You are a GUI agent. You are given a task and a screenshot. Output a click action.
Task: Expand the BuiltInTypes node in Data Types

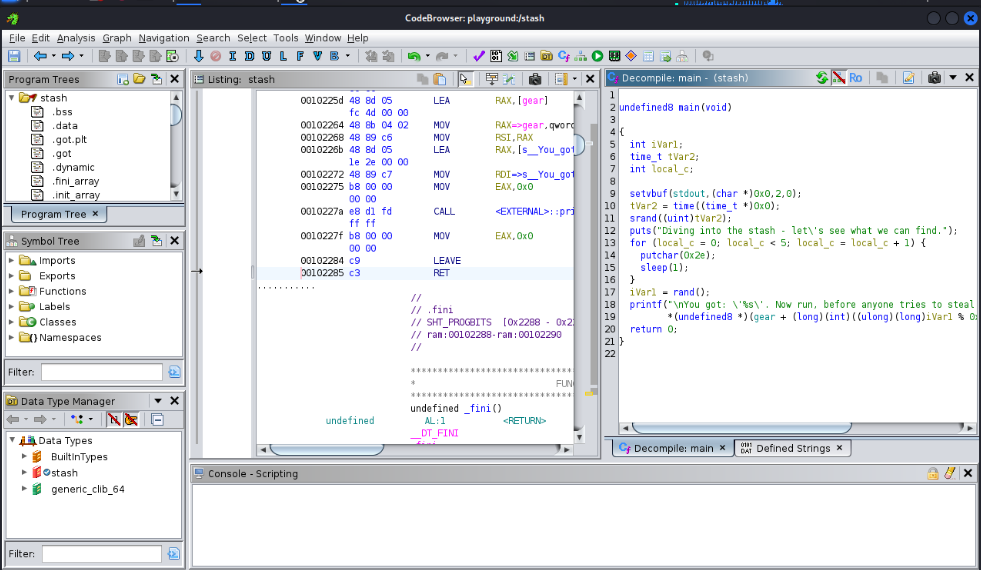[24, 457]
